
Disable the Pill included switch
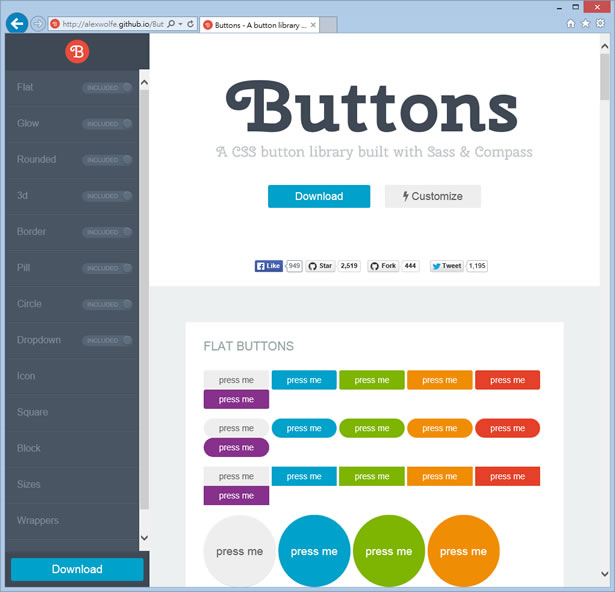coord(107,268)
